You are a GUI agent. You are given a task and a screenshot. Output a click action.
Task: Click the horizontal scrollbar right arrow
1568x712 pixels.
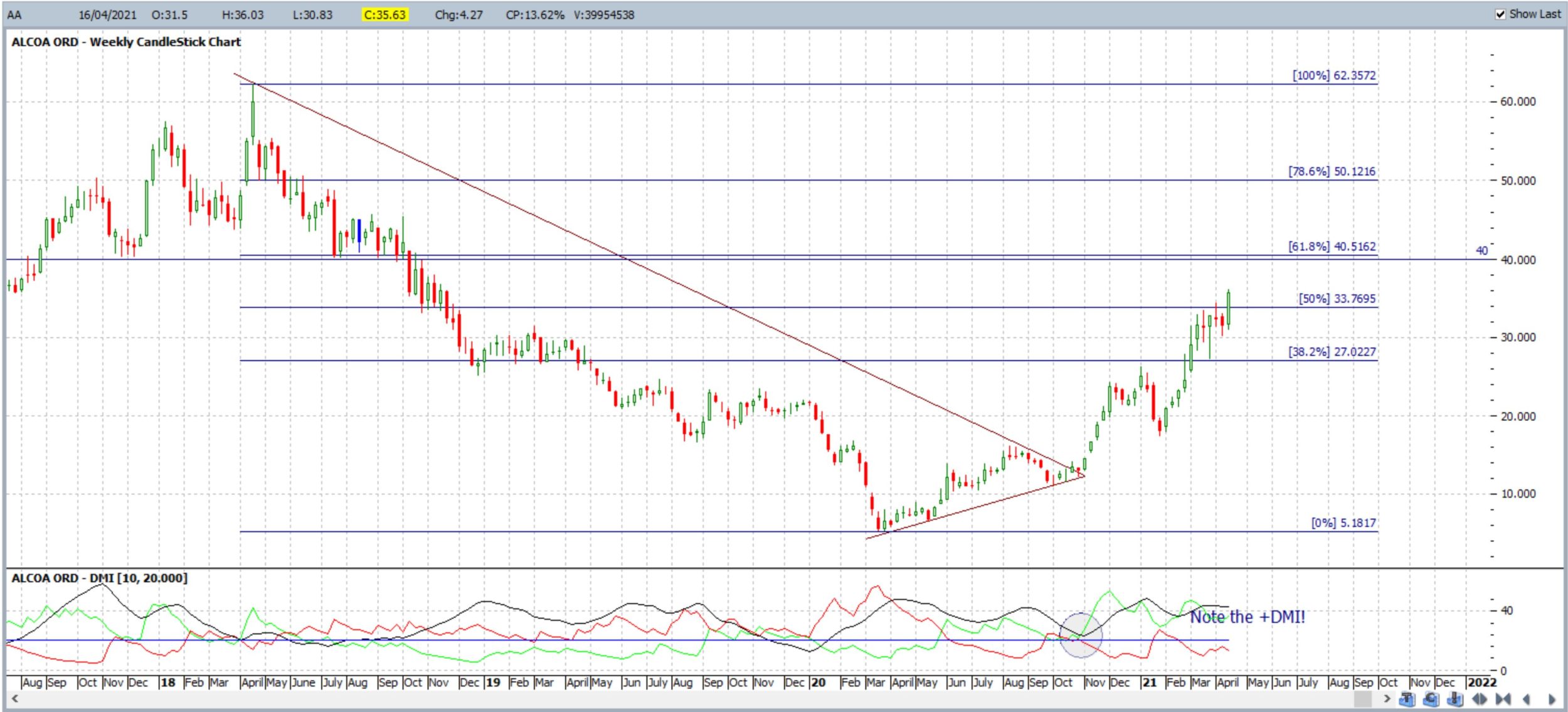click(1387, 699)
